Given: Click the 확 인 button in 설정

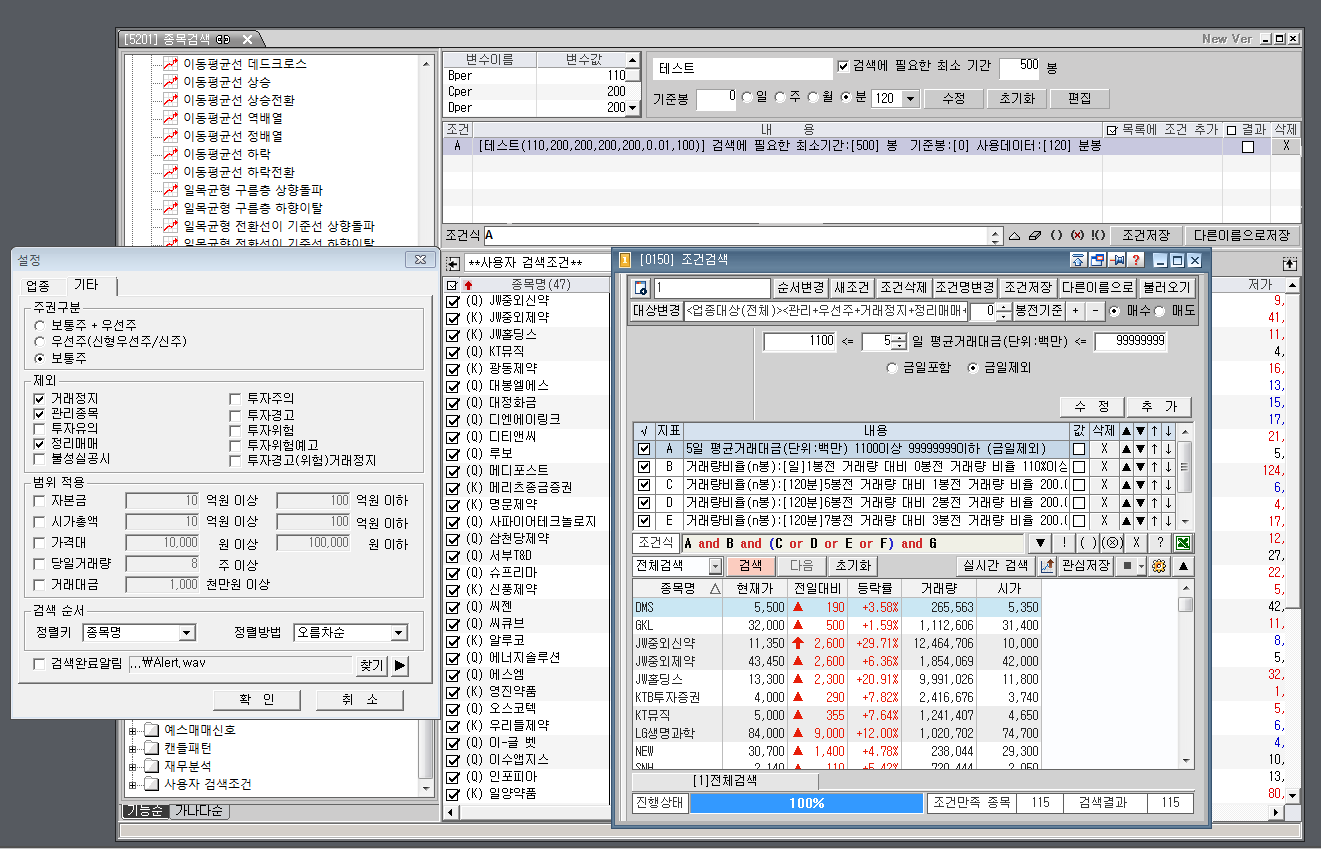Looking at the screenshot, I should click(255, 700).
